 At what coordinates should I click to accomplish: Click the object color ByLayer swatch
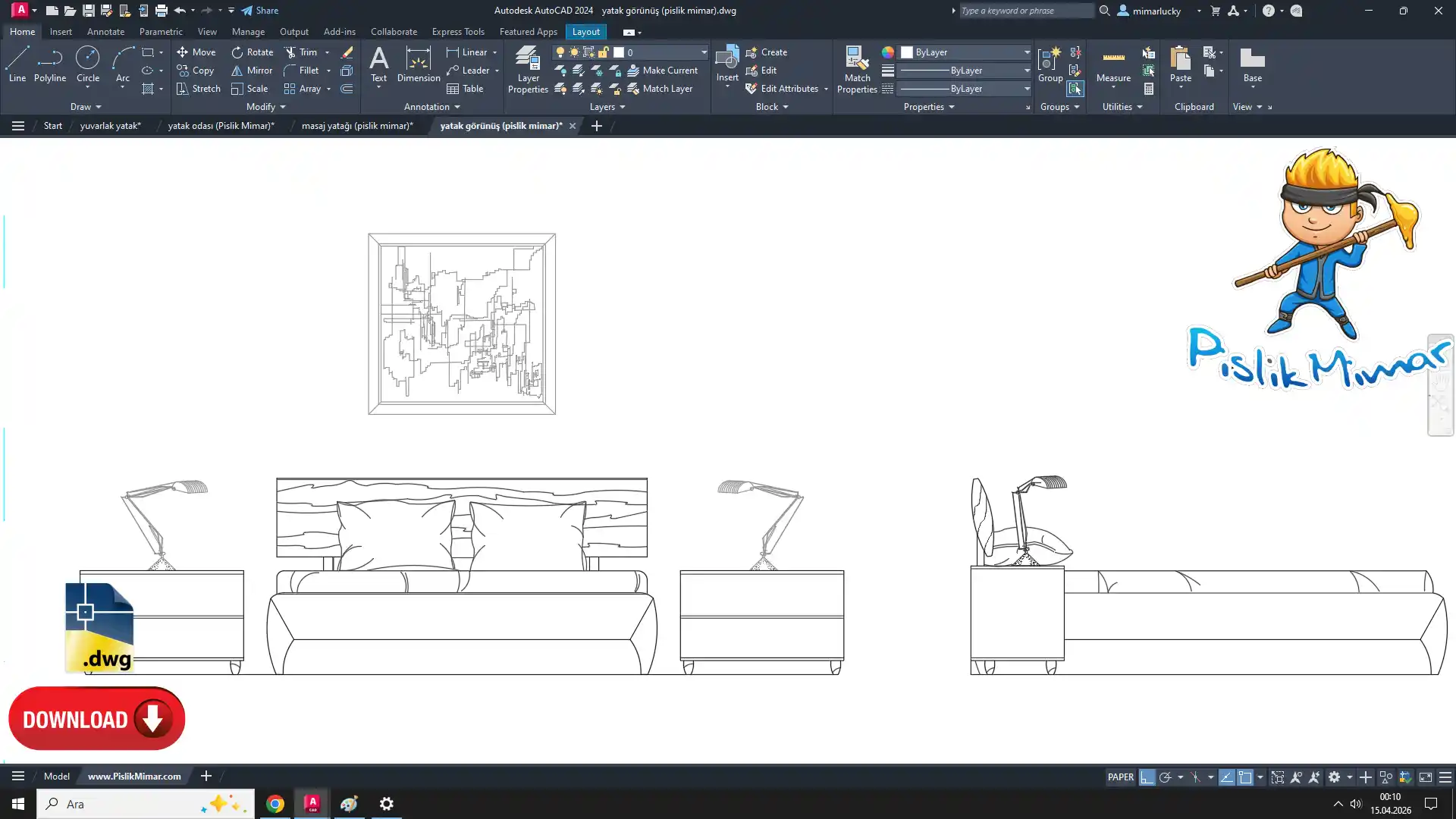point(907,52)
